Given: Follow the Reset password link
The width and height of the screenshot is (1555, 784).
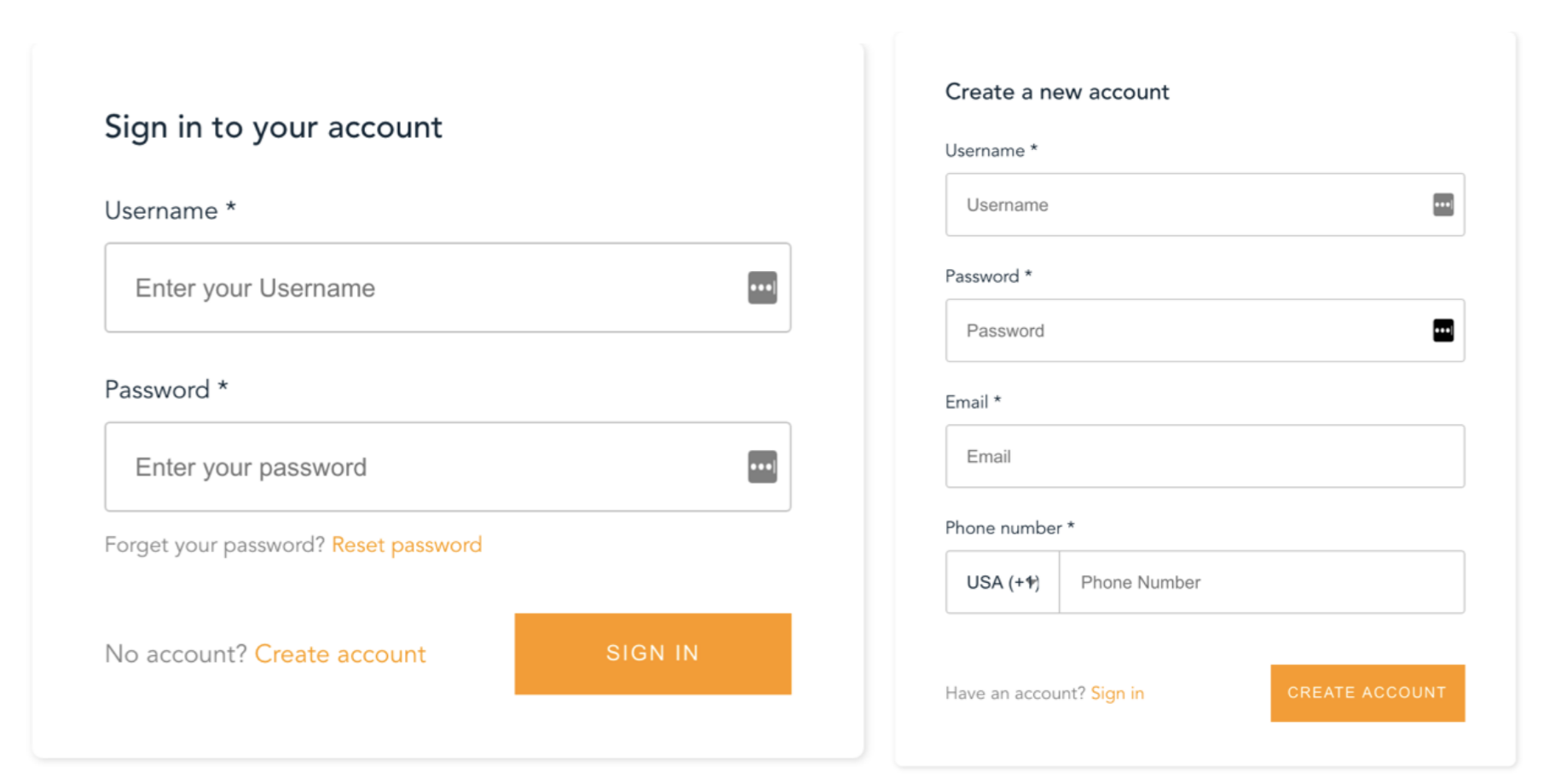Looking at the screenshot, I should click(x=407, y=545).
